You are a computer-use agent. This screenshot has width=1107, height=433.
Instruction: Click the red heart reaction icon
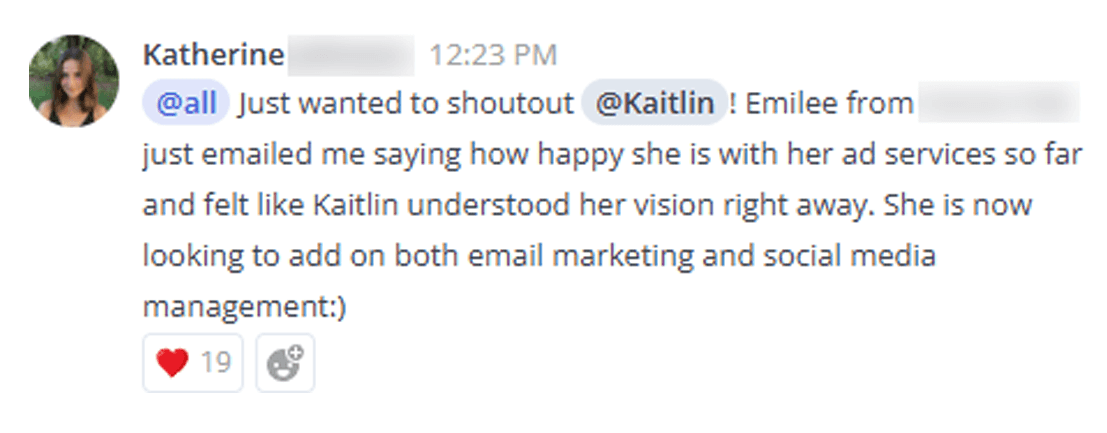172,363
